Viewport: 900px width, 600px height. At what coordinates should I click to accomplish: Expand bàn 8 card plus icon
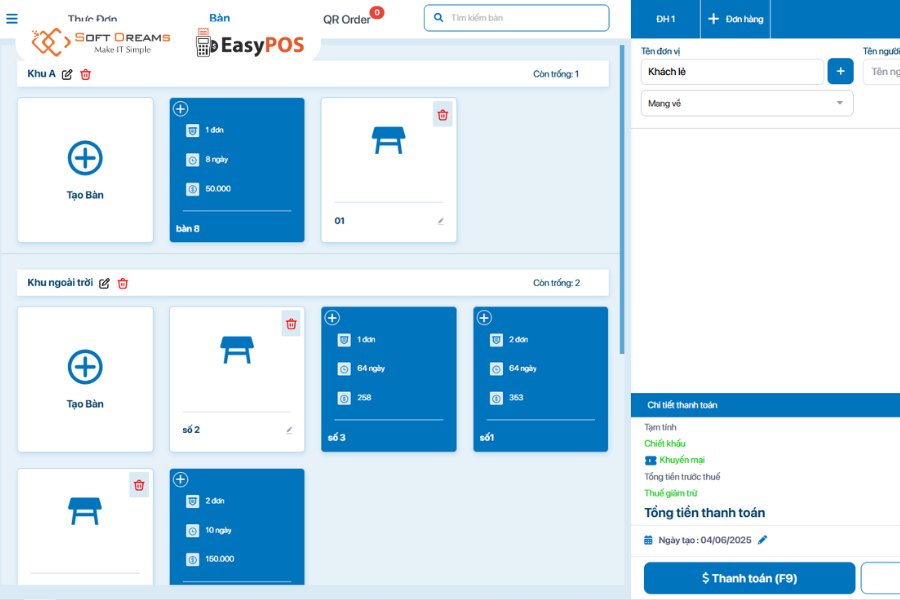[x=182, y=107]
